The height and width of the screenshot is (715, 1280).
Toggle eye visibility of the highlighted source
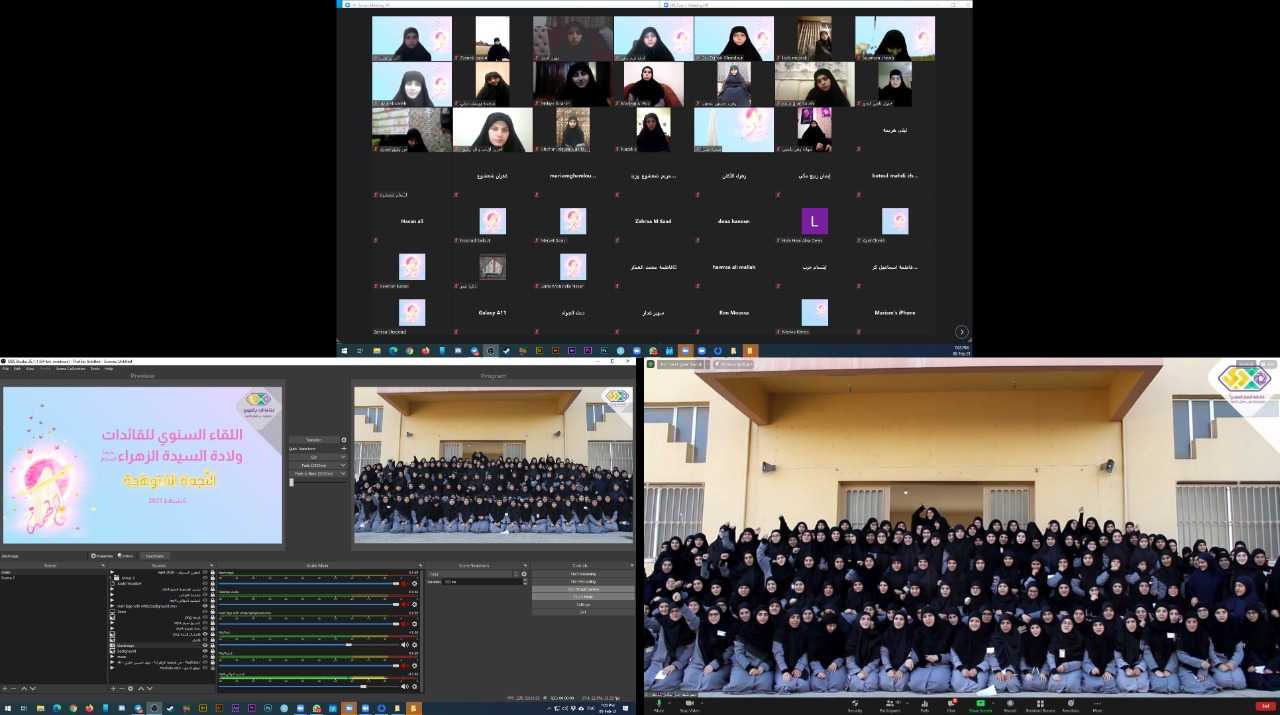point(205,646)
